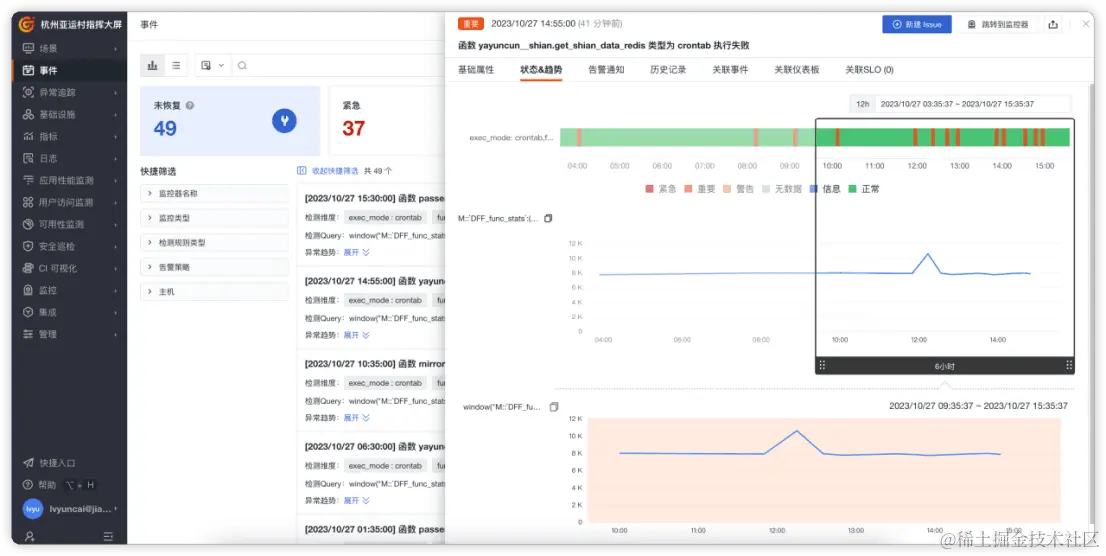Copy the M::`DFF_func_stats` query

click(x=548, y=219)
